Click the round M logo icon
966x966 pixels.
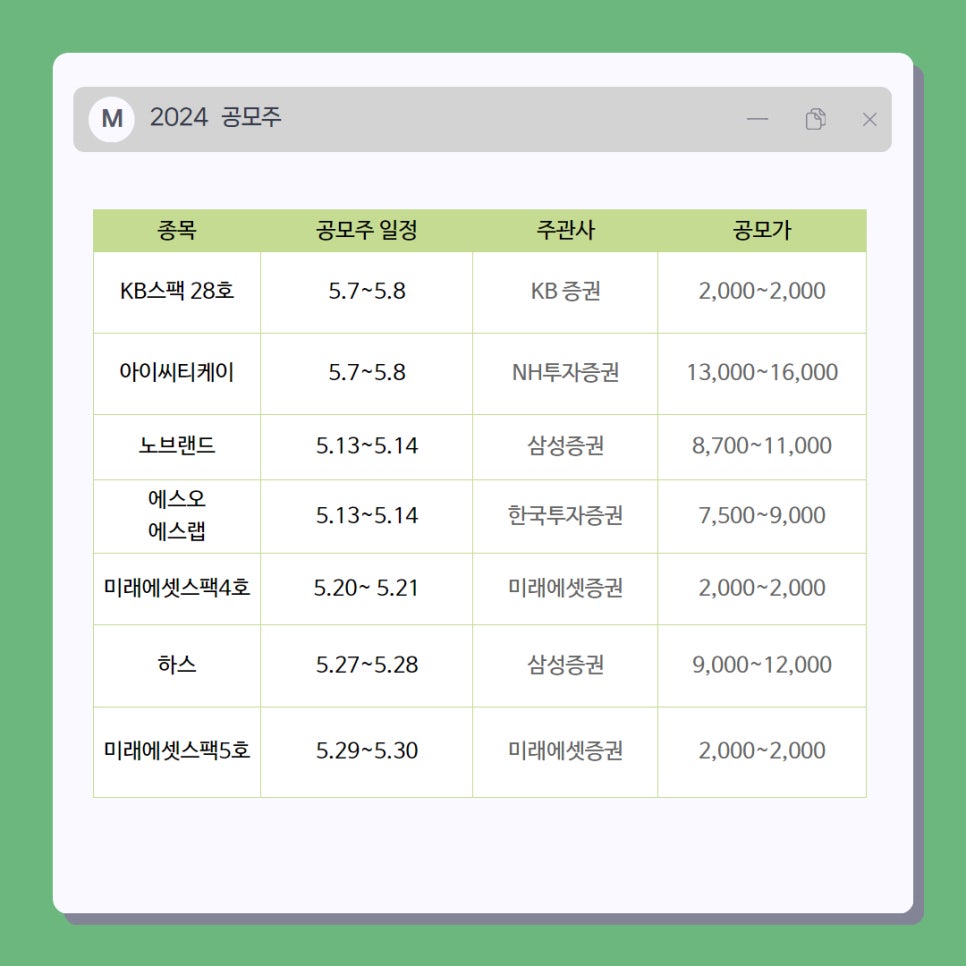point(112,119)
